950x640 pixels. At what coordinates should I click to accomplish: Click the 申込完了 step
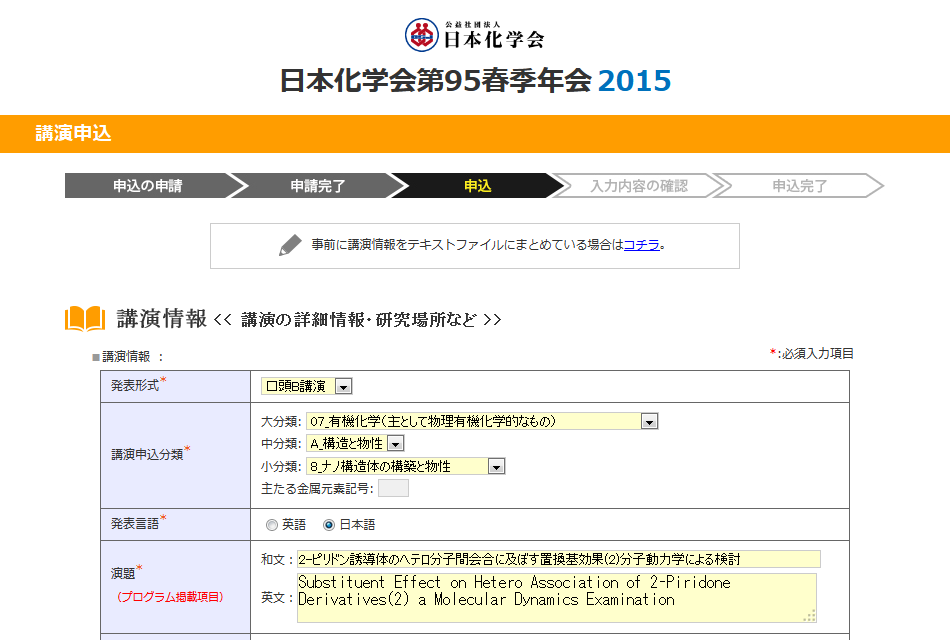click(x=799, y=186)
